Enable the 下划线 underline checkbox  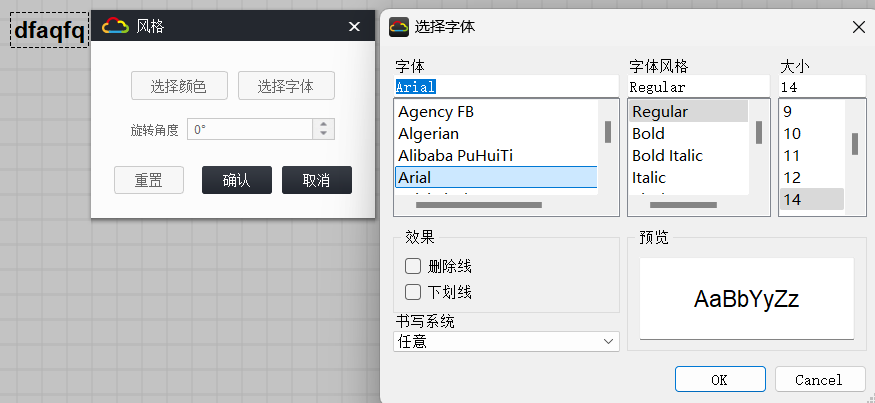[413, 292]
